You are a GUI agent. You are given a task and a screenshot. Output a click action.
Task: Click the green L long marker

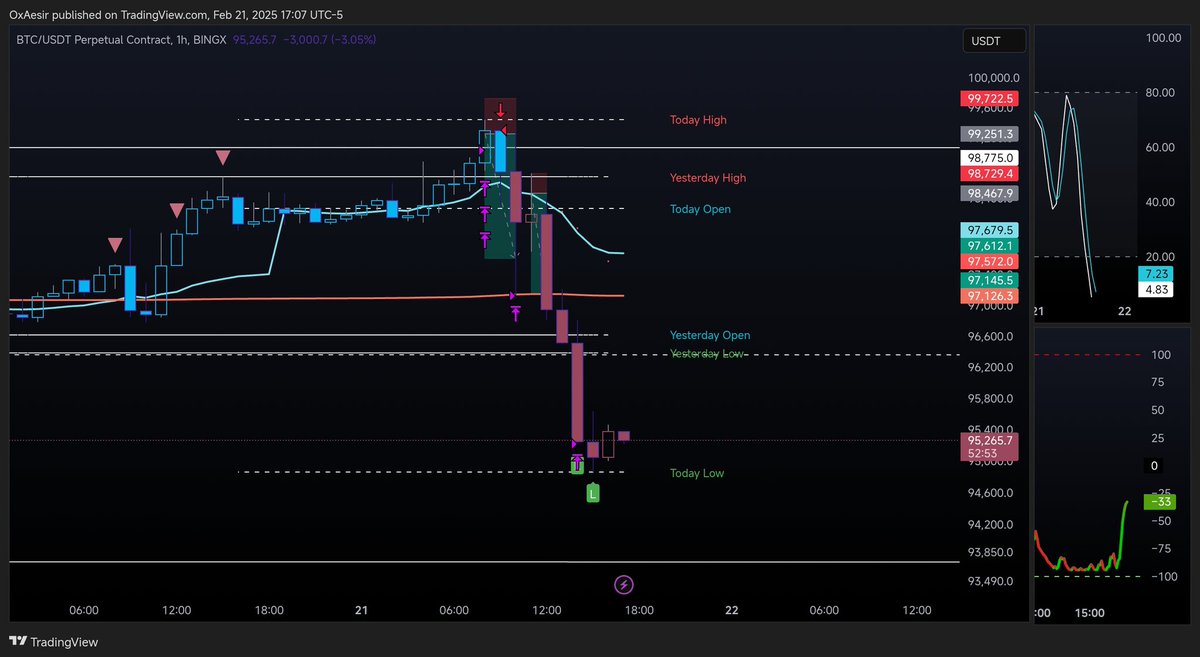(593, 493)
